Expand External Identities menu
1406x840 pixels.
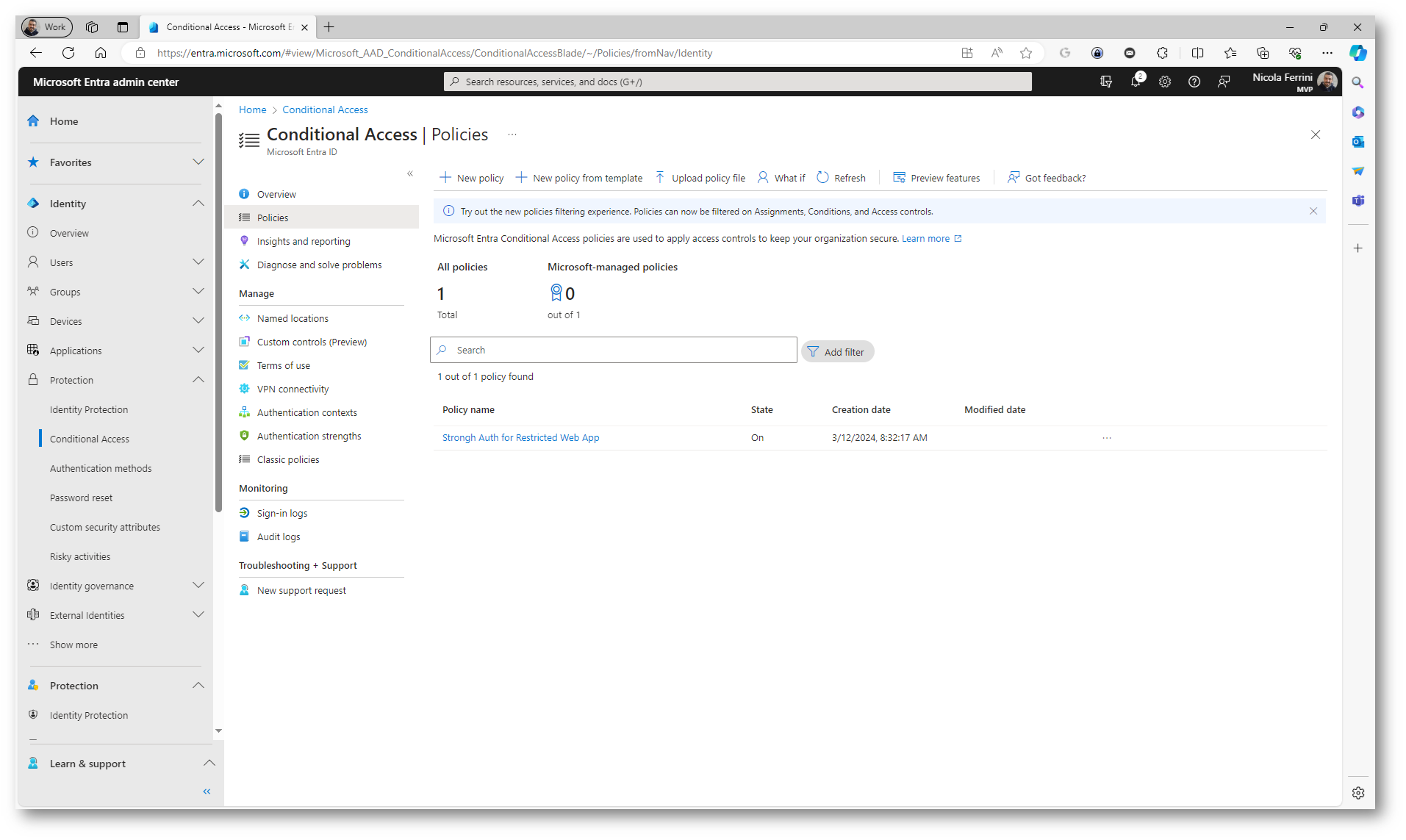tap(198, 614)
